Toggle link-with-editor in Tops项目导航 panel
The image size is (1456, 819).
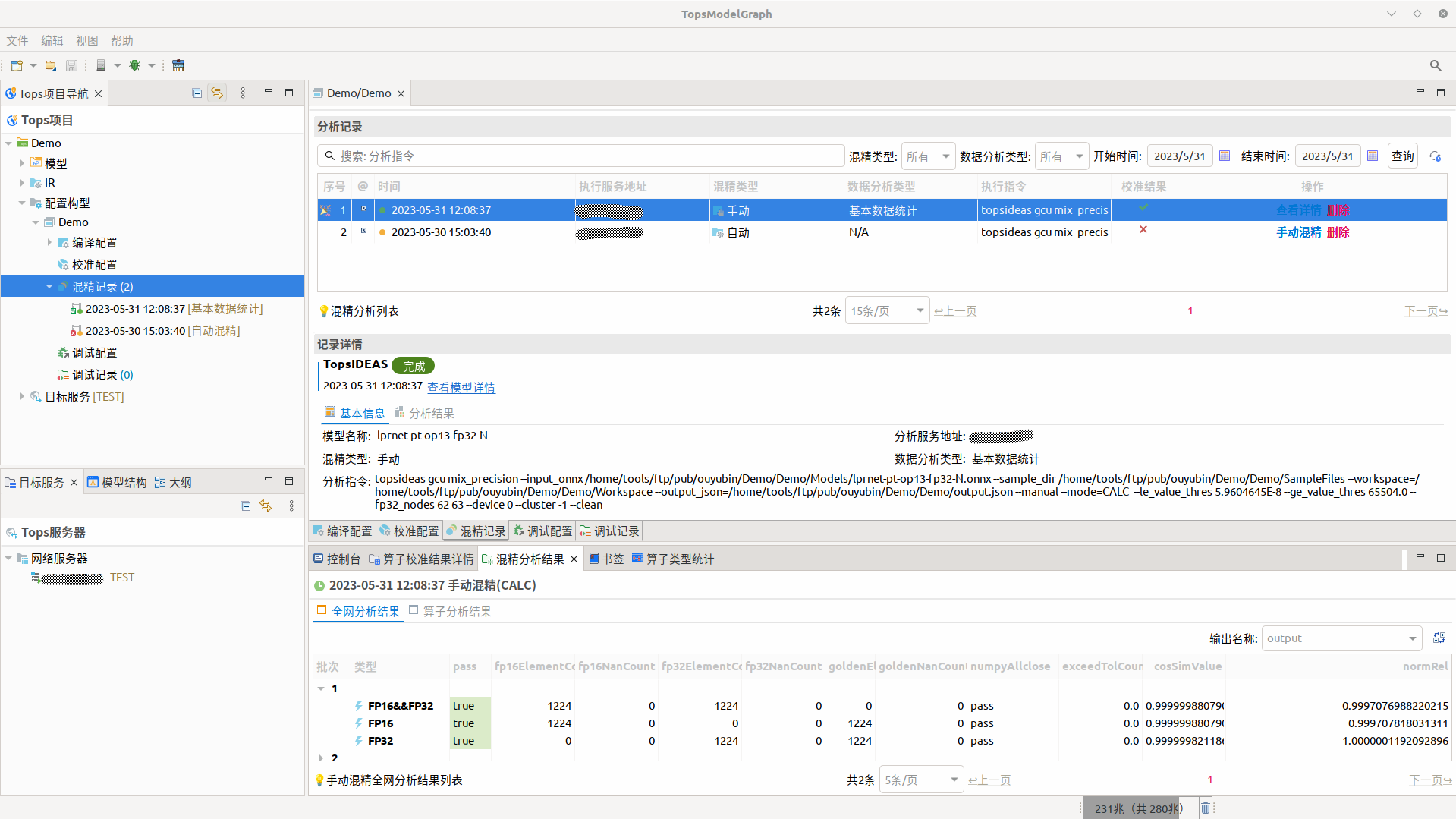[218, 93]
